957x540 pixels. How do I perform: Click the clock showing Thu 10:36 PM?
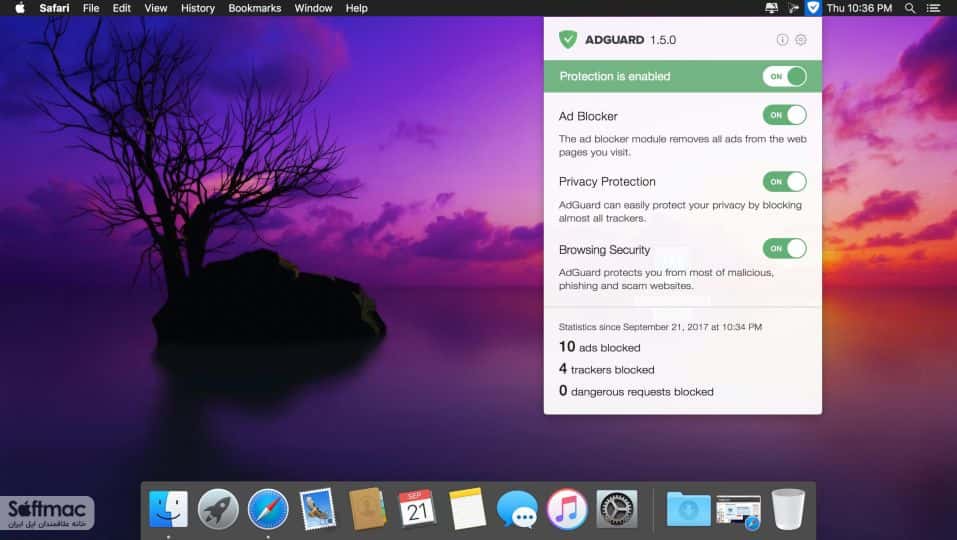tap(859, 8)
